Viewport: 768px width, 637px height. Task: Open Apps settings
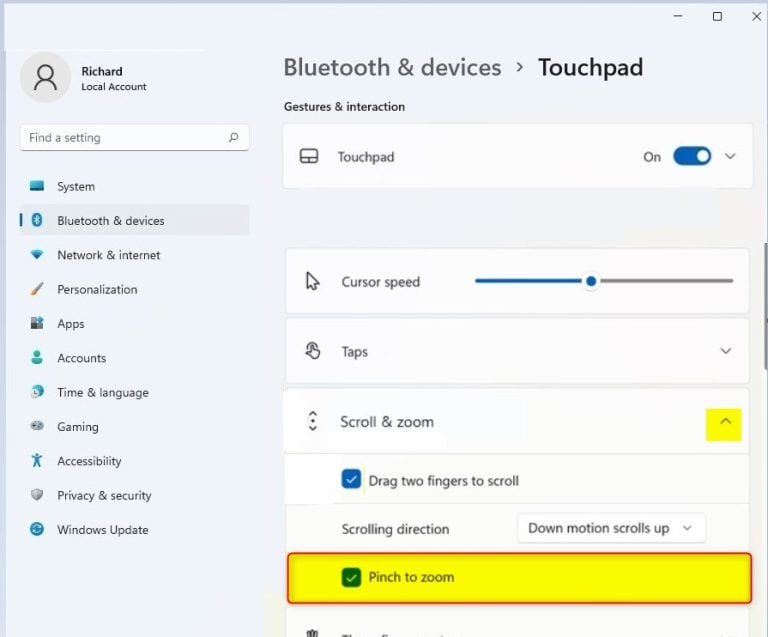click(x=135, y=323)
